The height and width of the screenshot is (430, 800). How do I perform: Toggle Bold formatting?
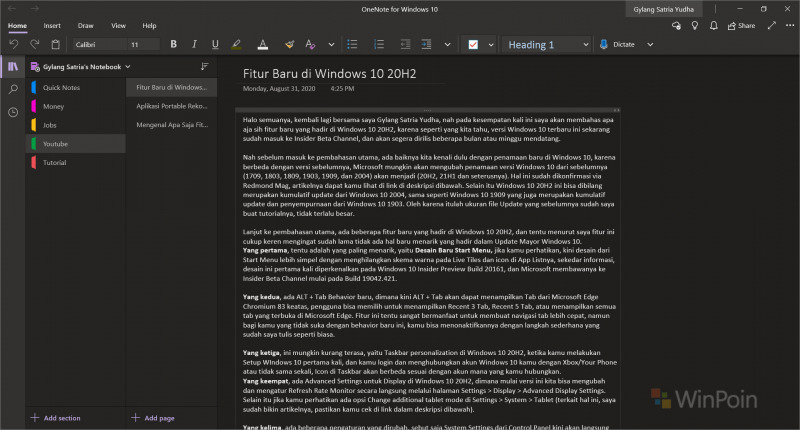point(173,44)
